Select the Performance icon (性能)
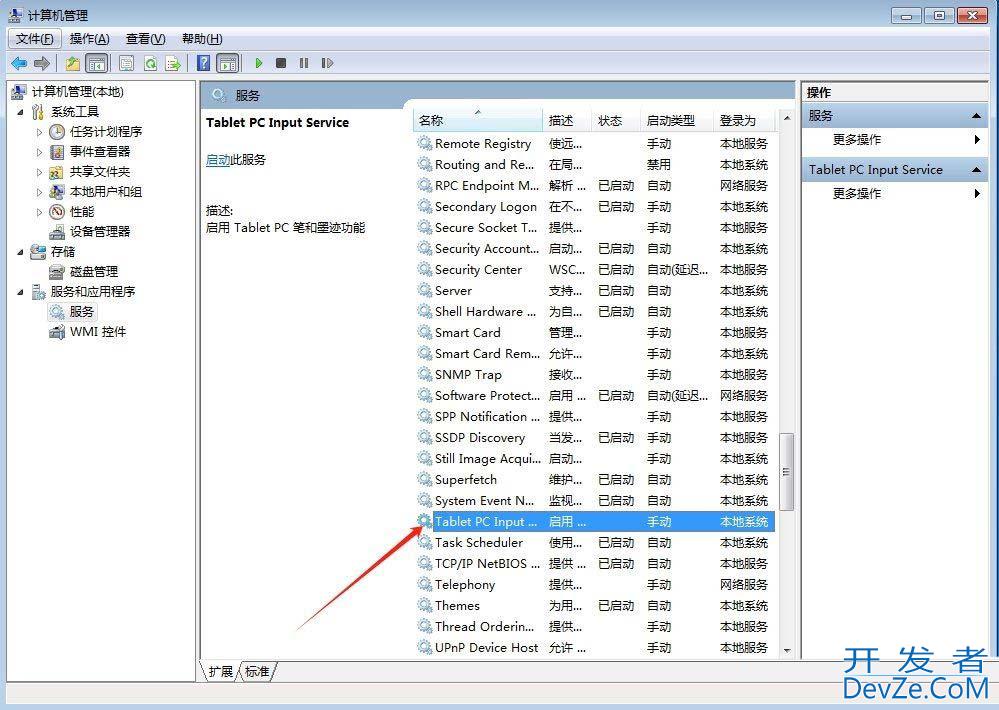The image size is (999, 710). (x=57, y=212)
